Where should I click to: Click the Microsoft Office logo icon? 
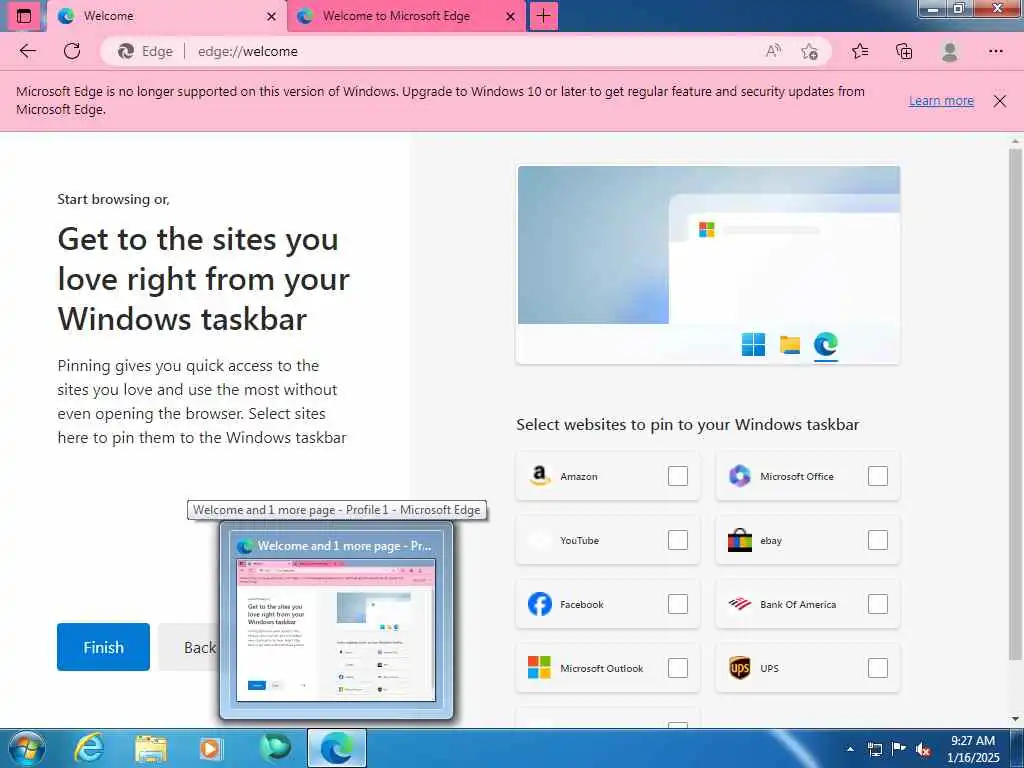click(739, 476)
